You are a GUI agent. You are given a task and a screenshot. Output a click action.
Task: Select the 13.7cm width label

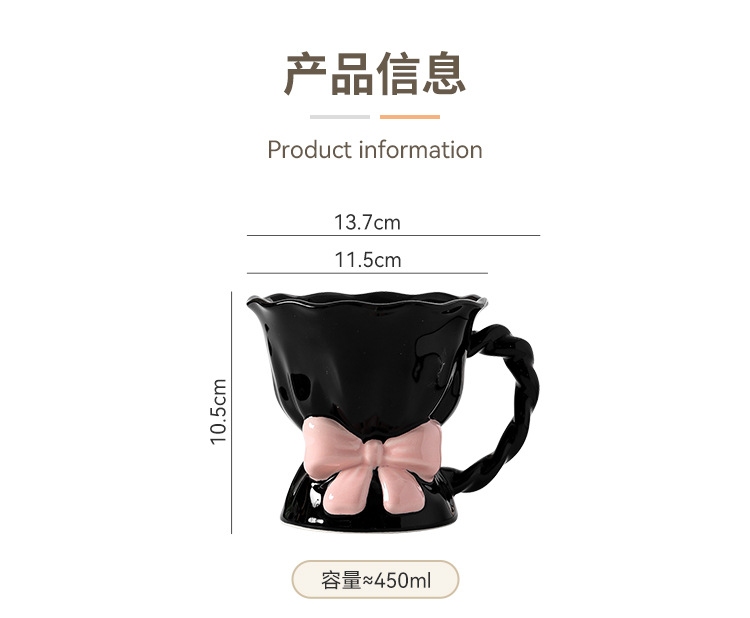[367, 222]
